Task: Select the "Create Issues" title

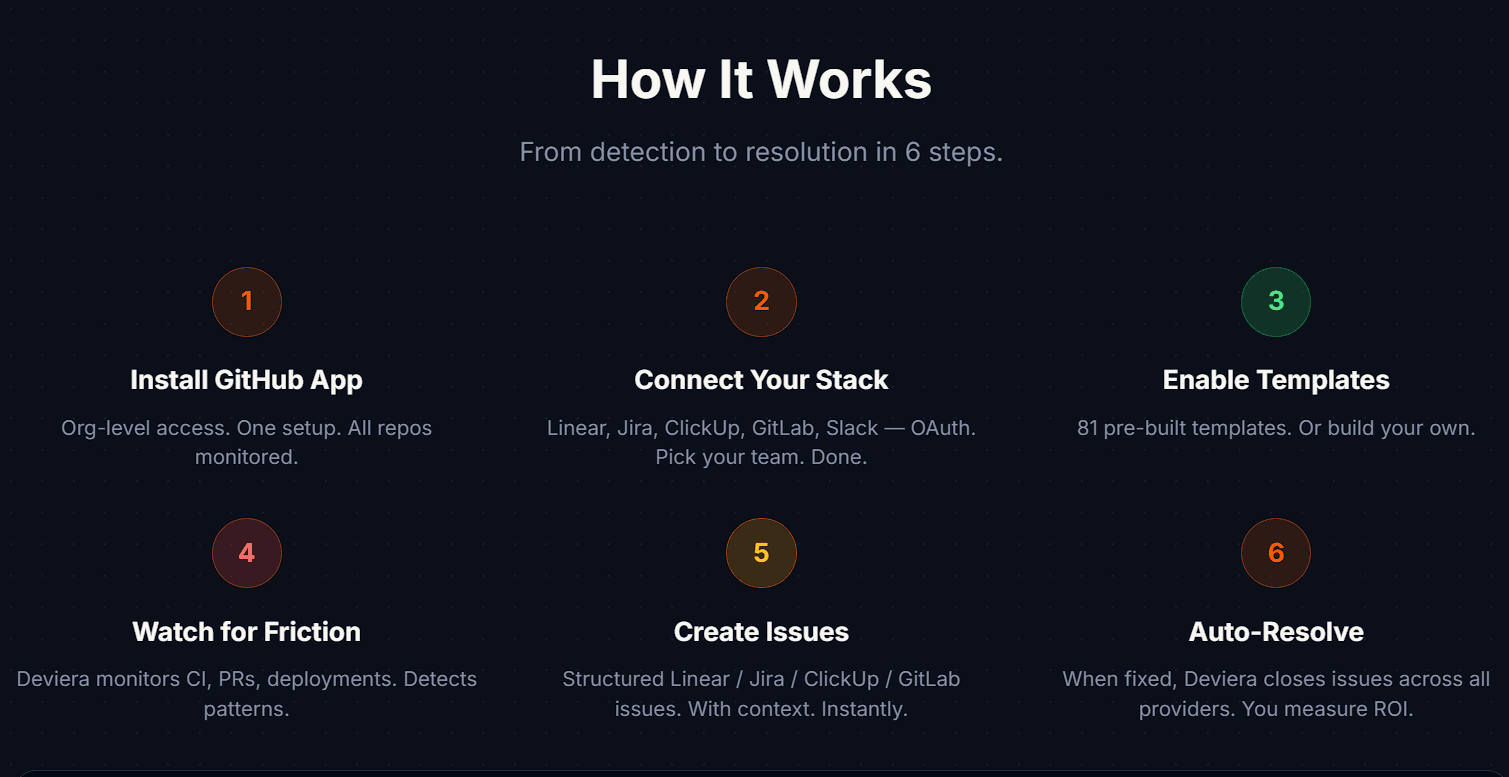Action: [761, 632]
